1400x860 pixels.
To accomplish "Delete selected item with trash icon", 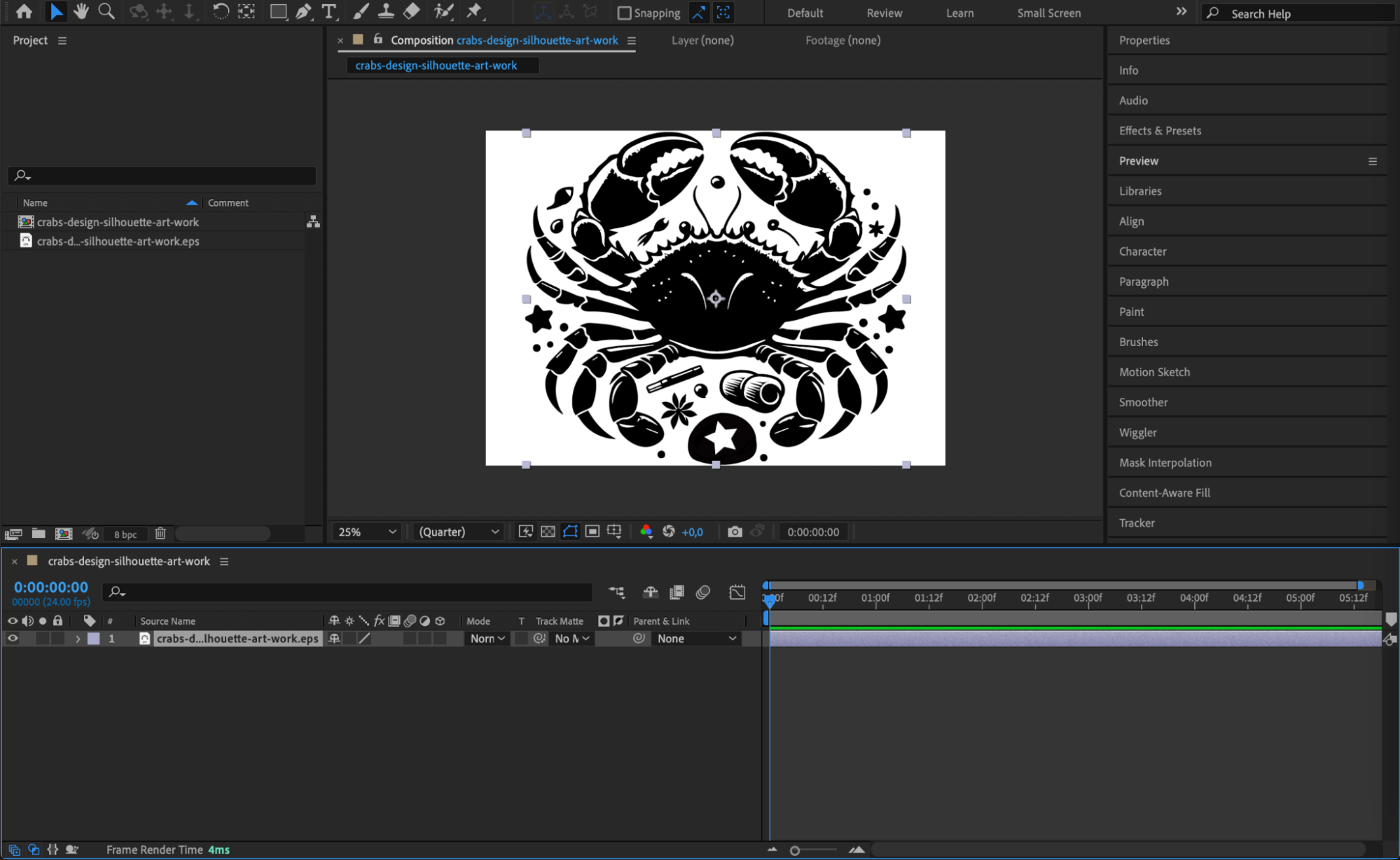I will click(160, 534).
